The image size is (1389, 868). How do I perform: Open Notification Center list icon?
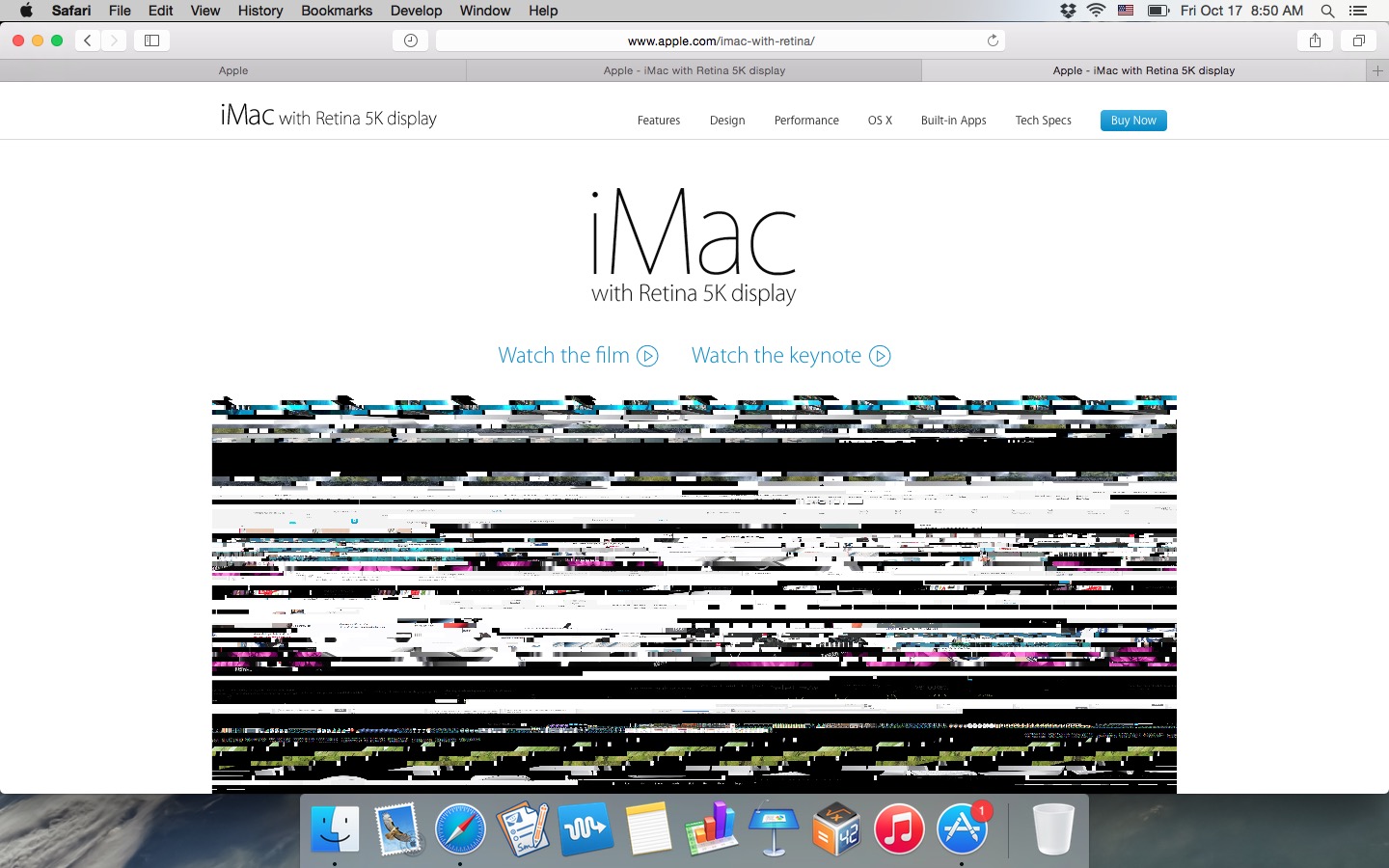1358,11
